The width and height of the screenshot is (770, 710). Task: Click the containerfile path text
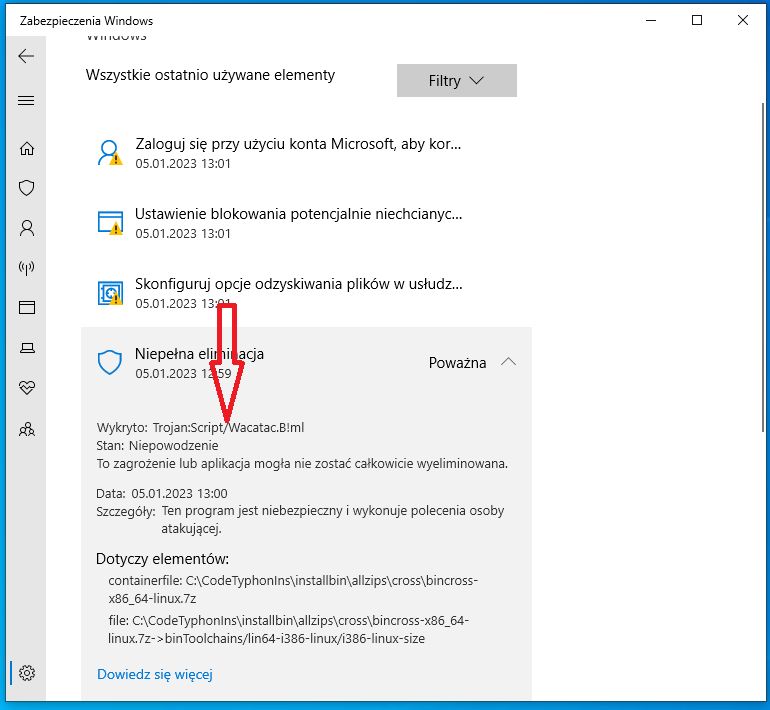[x=293, y=589]
